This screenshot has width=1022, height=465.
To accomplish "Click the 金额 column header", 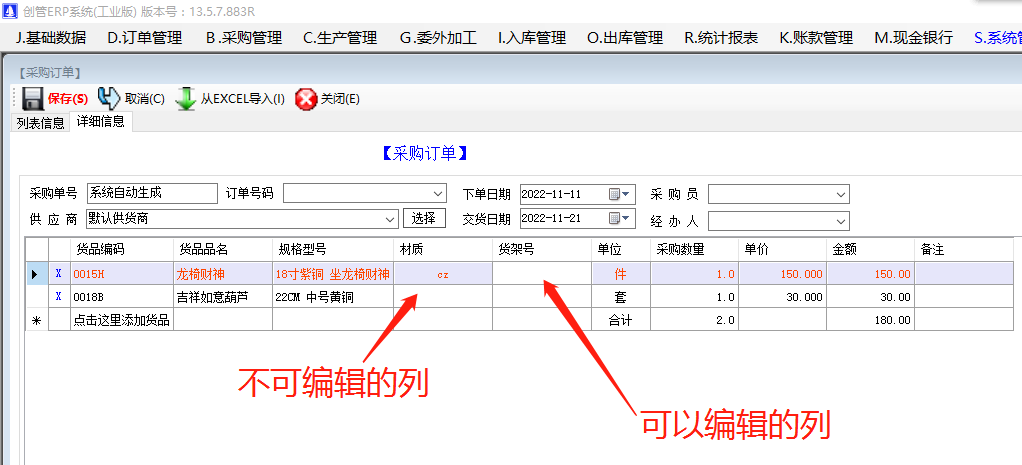I will tap(870, 249).
